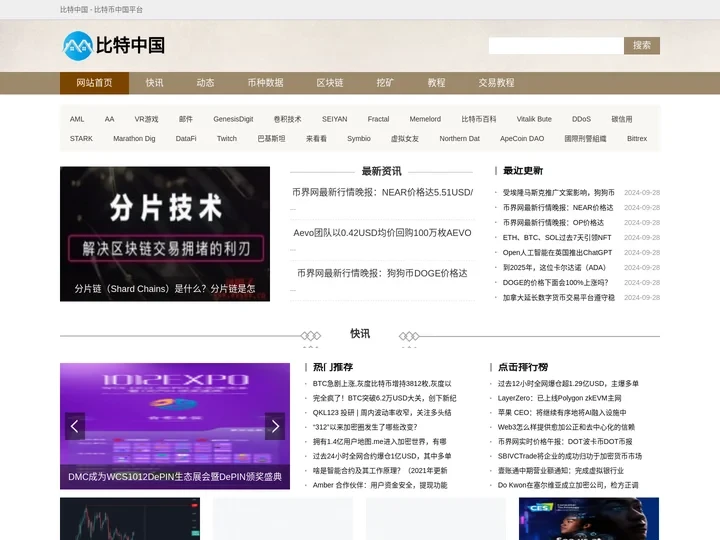Open 币界网最新行情晚报：OP价格达 update

553,222
